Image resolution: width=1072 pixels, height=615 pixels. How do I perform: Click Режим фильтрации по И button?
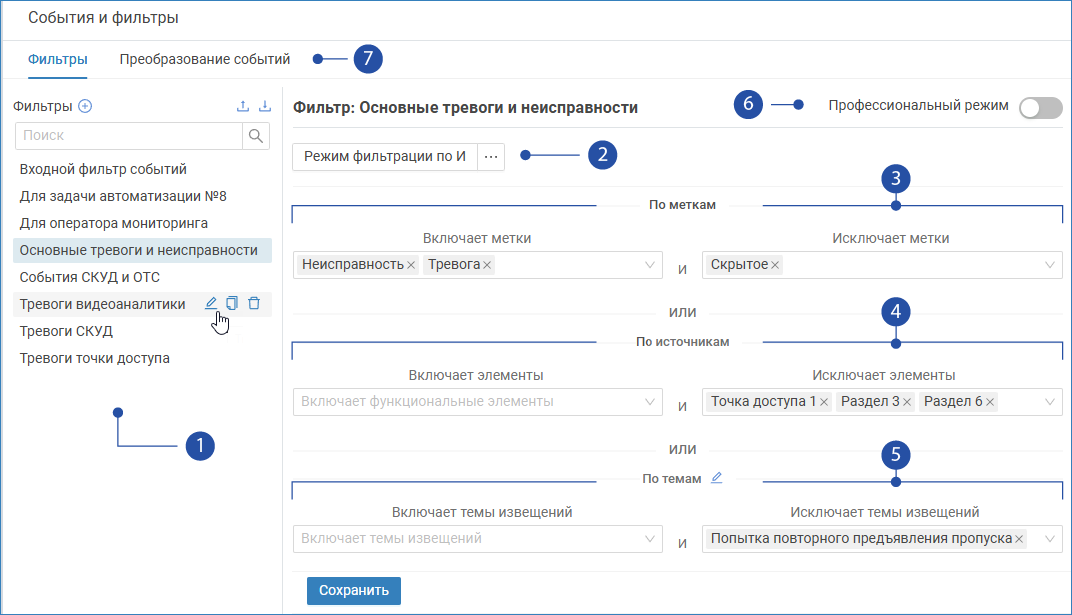(385, 157)
